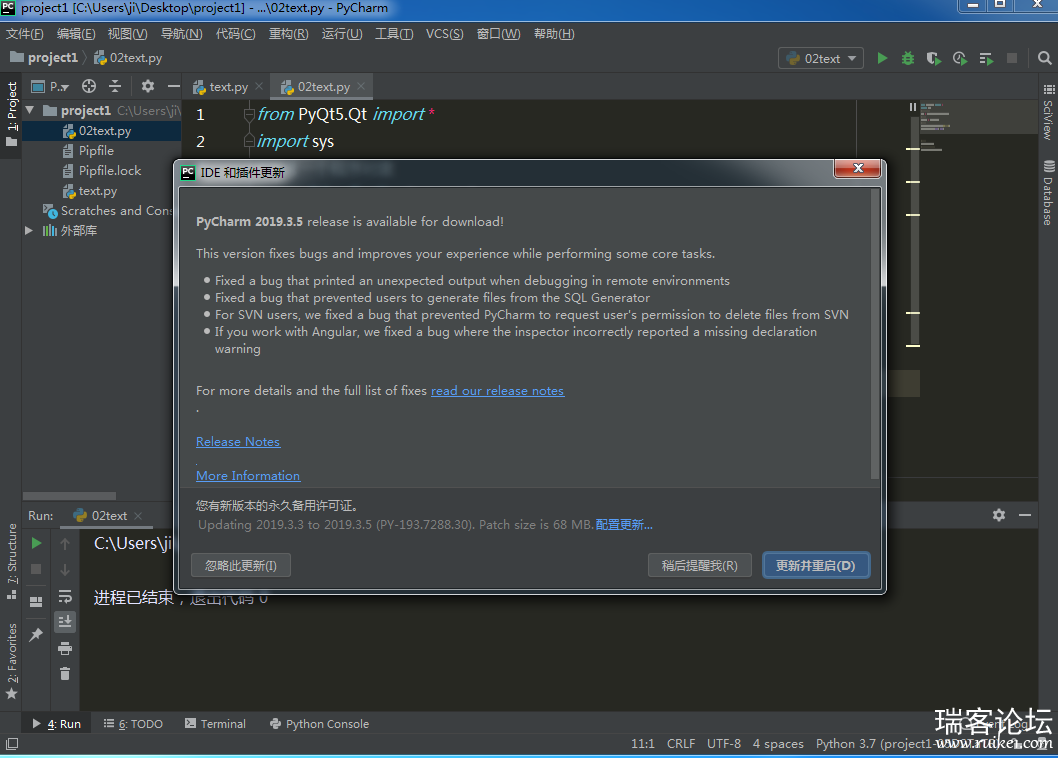Follow the read our release notes link
This screenshot has height=758, width=1058.
pos(497,390)
